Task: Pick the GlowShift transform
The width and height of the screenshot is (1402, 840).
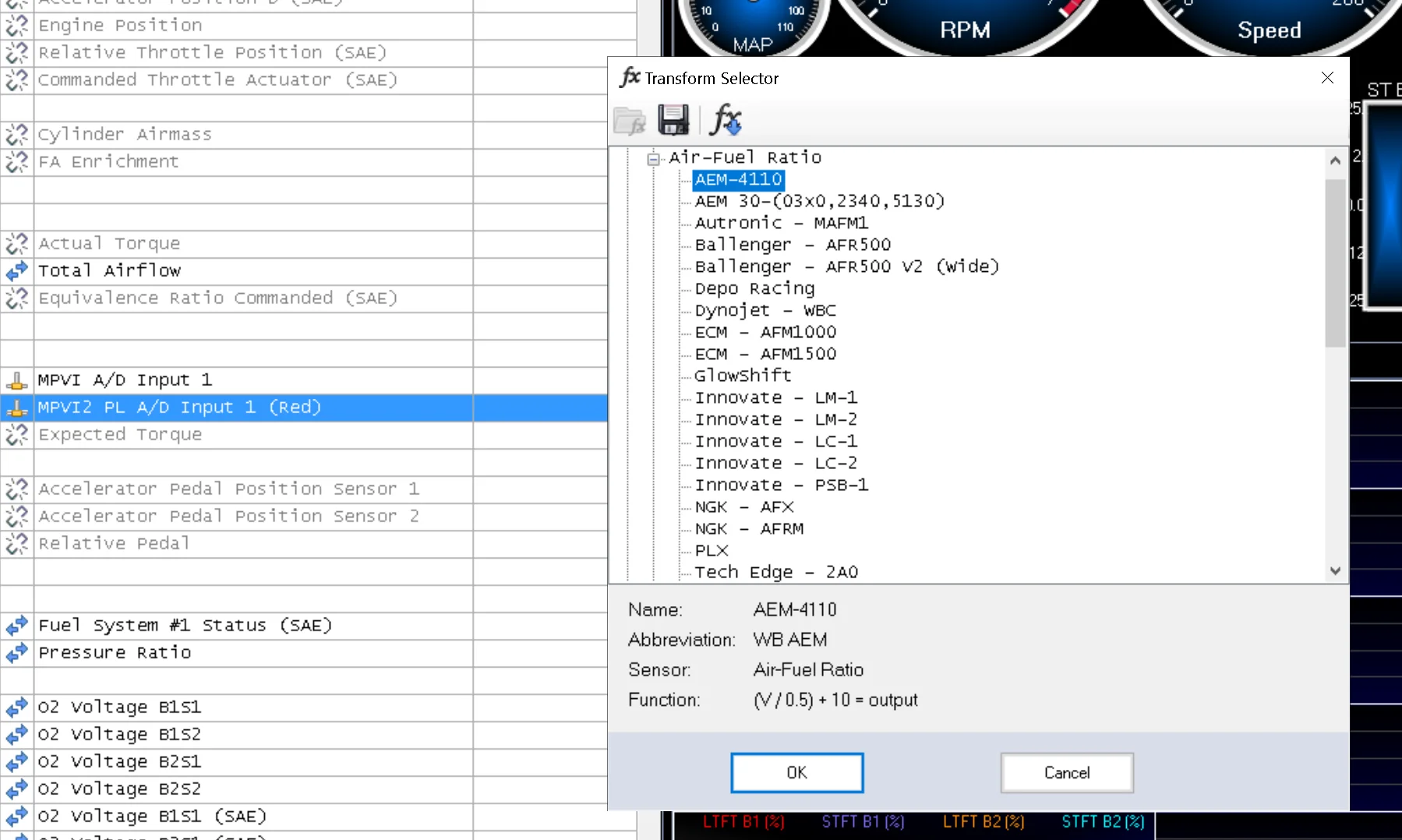Action: [743, 376]
